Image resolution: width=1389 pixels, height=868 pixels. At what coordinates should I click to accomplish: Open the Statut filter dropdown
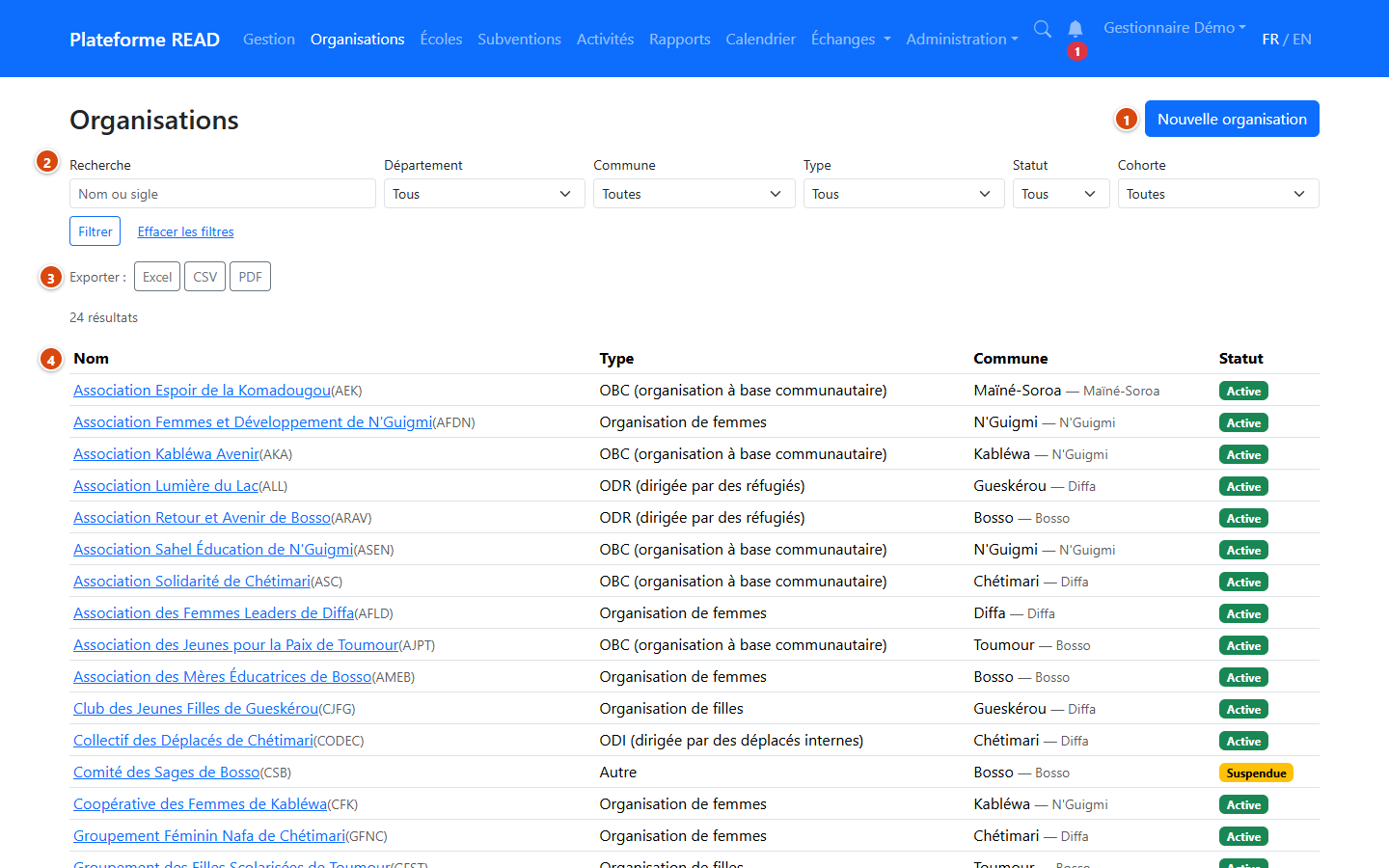tap(1061, 194)
